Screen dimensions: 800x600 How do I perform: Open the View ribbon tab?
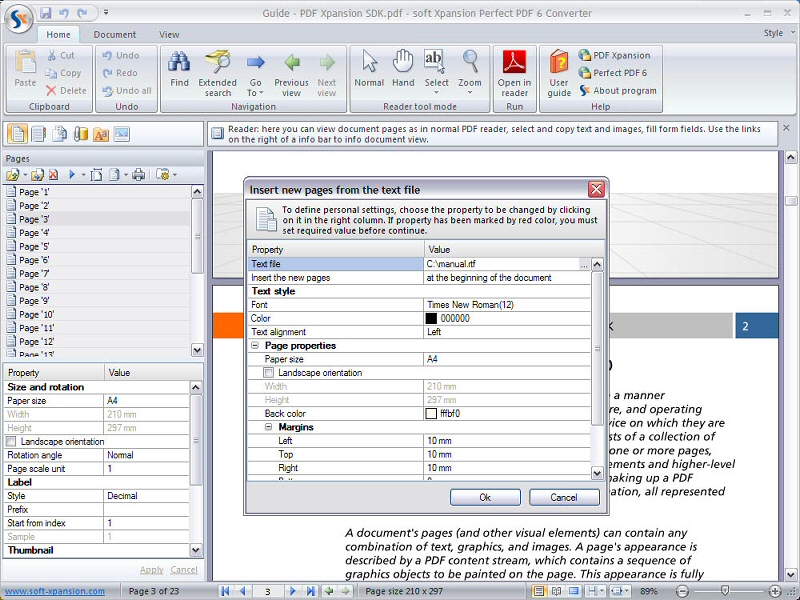pyautogui.click(x=169, y=35)
